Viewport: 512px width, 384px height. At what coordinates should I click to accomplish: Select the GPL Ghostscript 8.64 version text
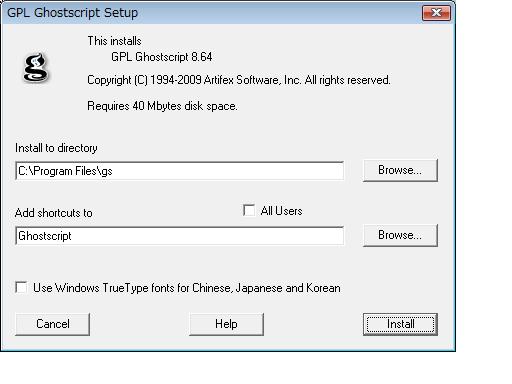coord(162,57)
